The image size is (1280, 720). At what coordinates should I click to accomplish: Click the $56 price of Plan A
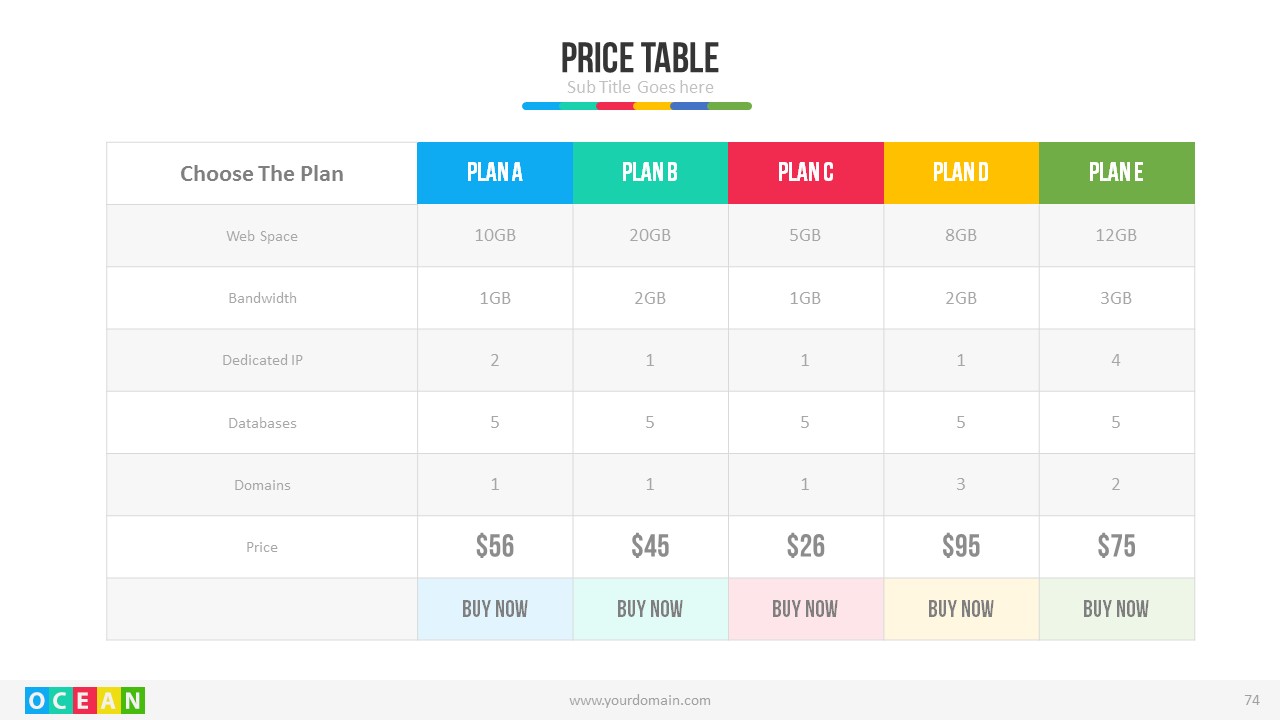495,546
